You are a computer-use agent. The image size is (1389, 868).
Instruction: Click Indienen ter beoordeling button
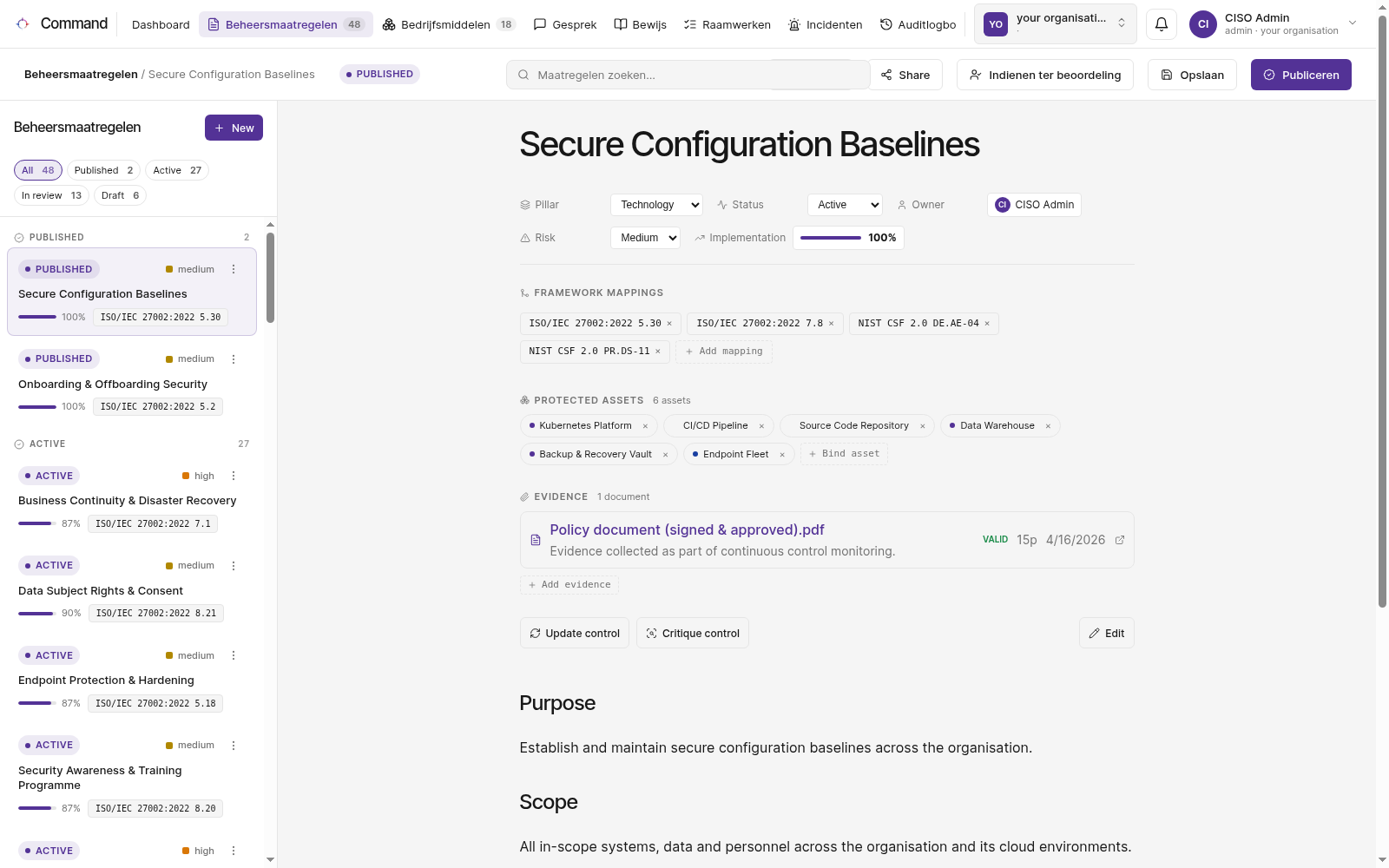(x=1045, y=75)
